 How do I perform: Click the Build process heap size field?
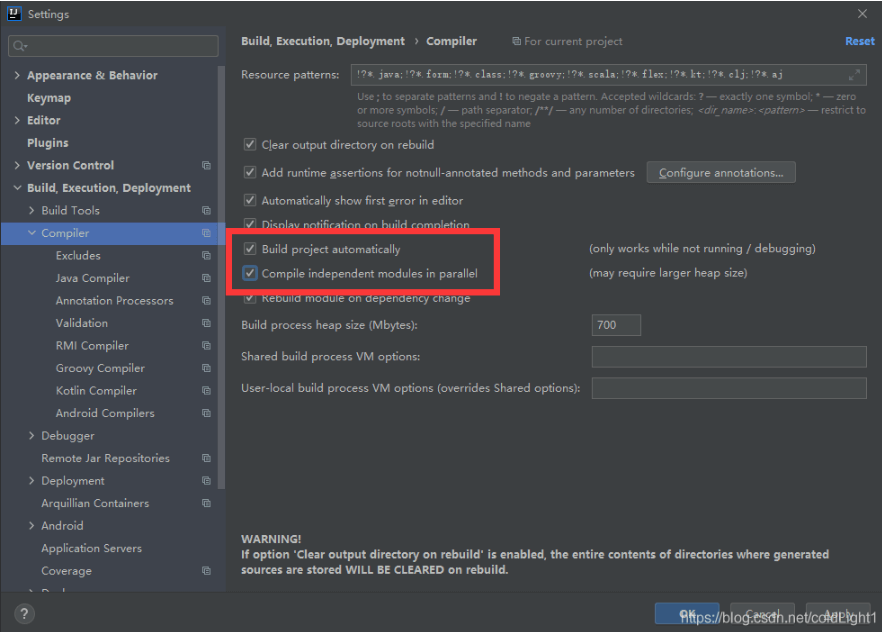616,325
